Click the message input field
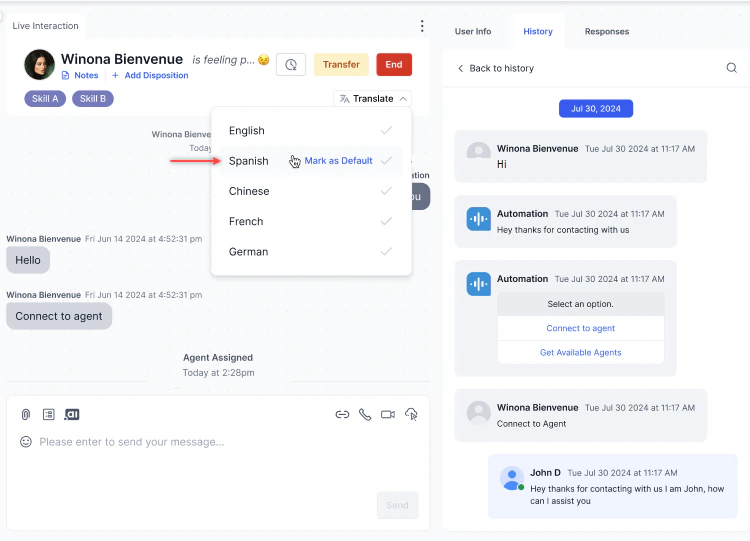 [132, 442]
